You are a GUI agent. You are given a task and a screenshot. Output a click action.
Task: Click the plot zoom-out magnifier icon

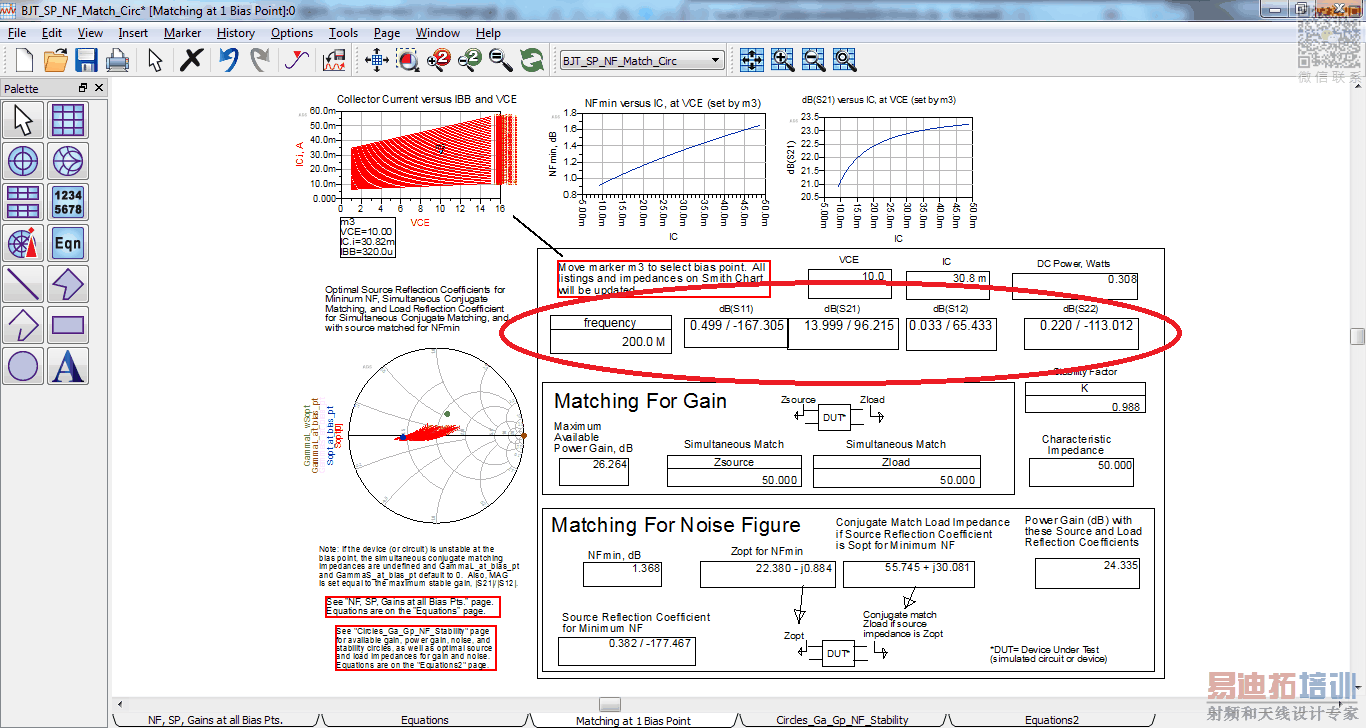(814, 60)
